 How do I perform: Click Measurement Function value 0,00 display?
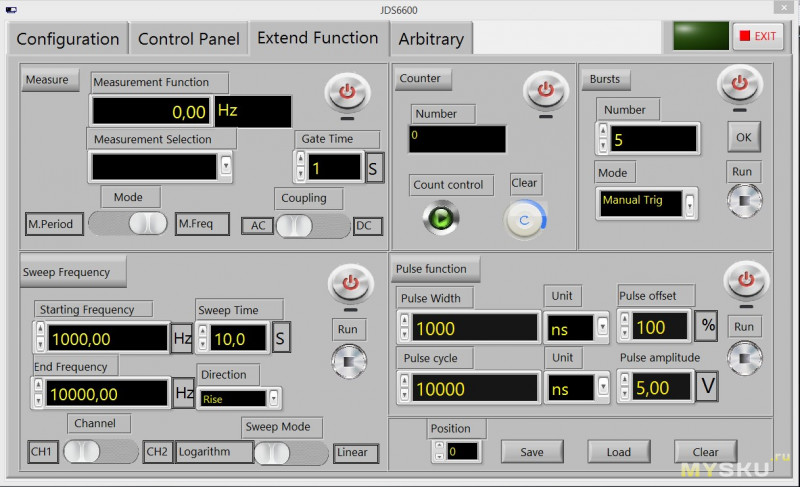151,111
